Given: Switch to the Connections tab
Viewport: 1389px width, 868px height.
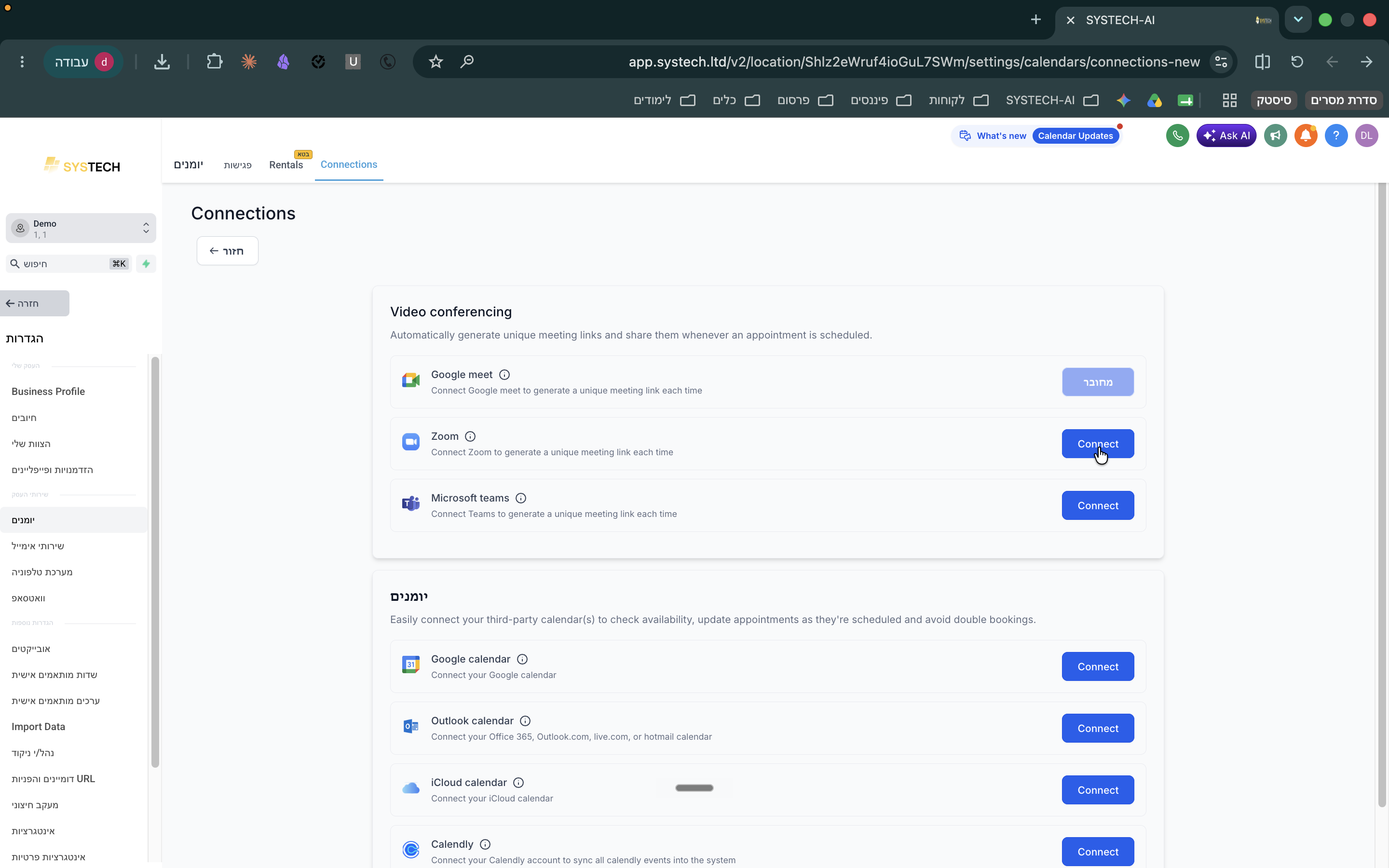Looking at the screenshot, I should tap(348, 165).
